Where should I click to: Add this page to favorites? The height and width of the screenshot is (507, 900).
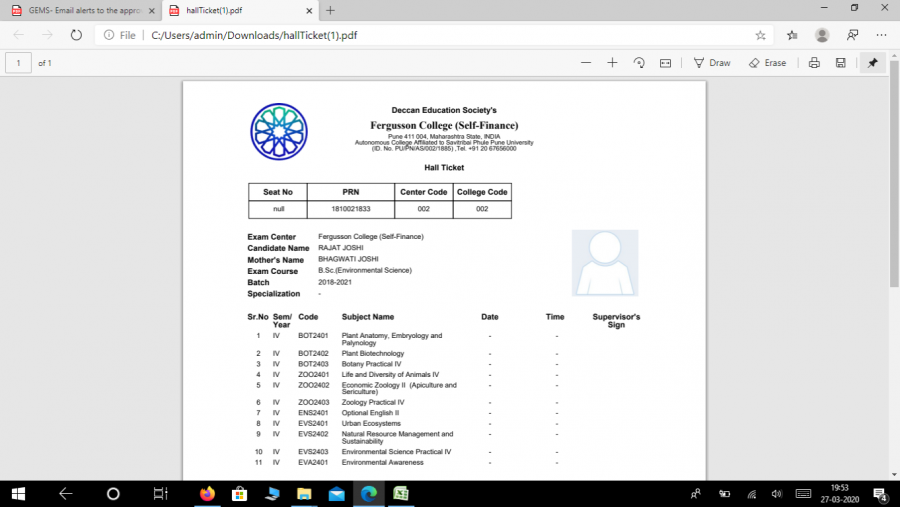(x=761, y=35)
